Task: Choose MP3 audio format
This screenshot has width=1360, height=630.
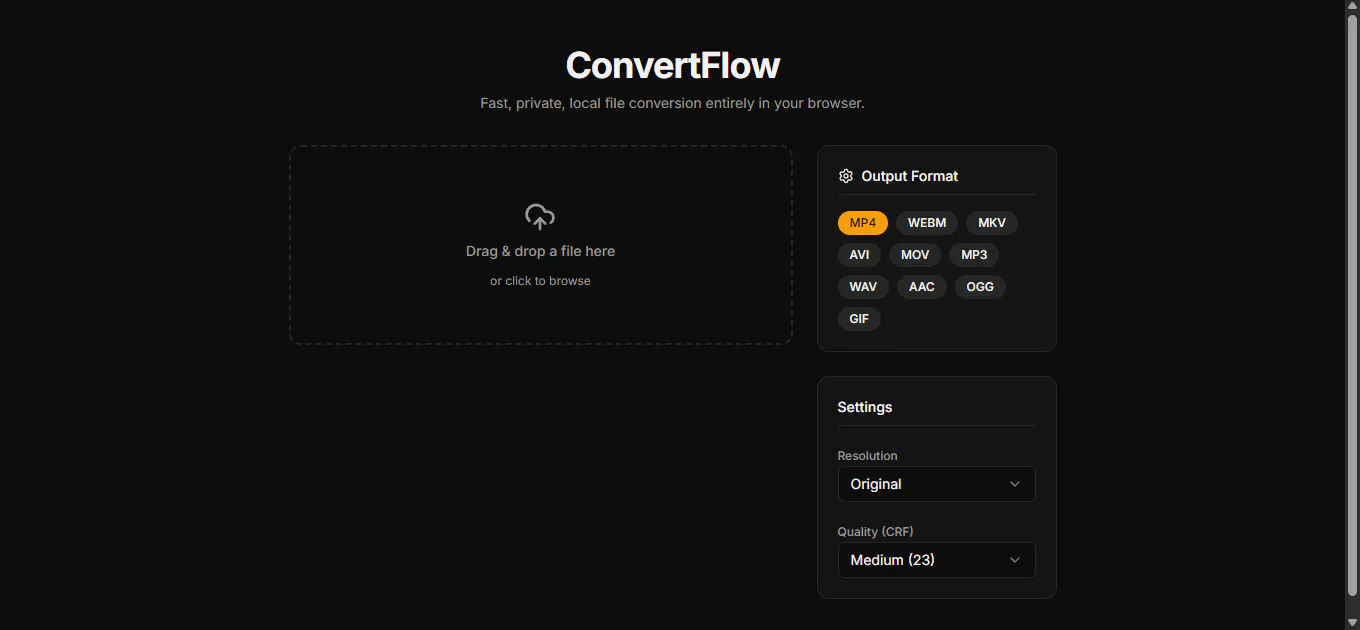Action: point(974,255)
